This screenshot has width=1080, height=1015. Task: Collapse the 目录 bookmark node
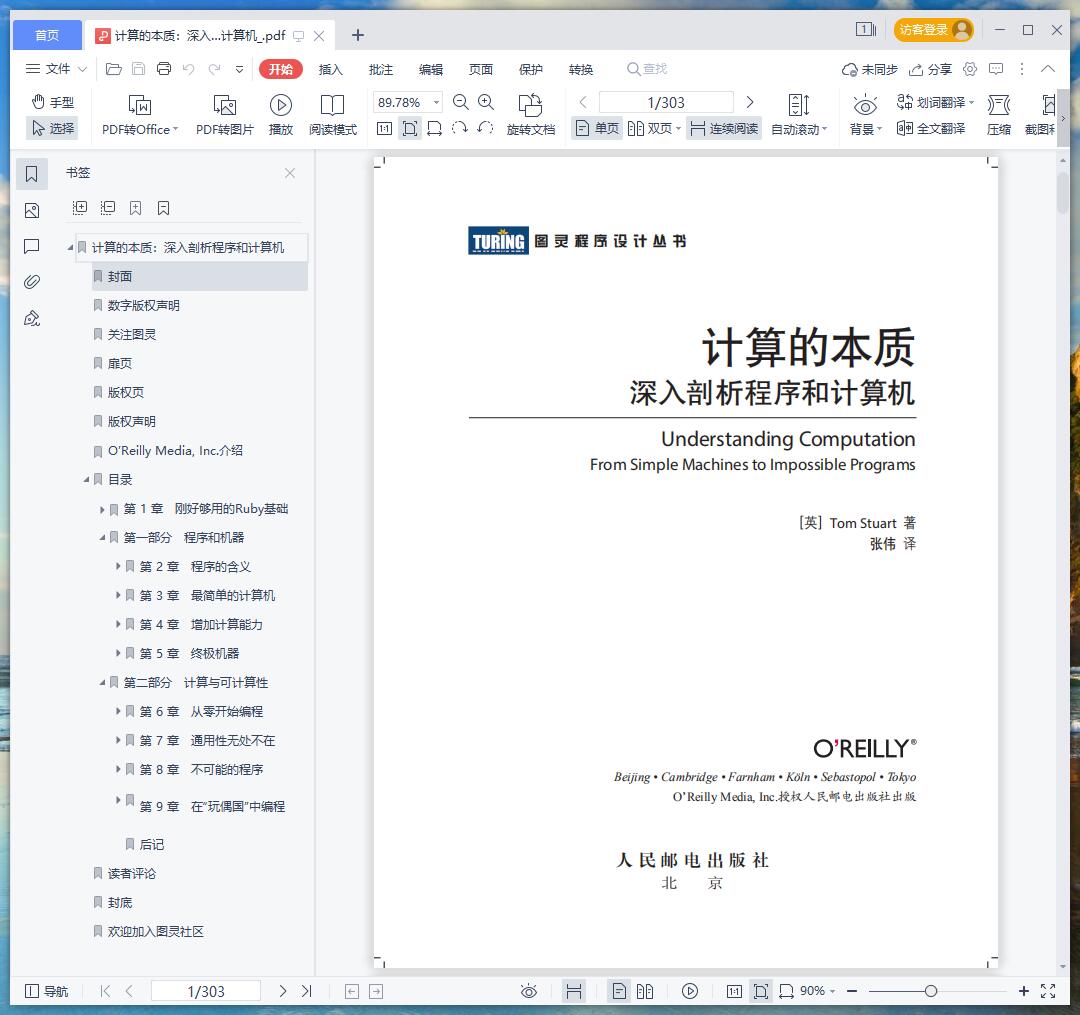click(x=86, y=480)
